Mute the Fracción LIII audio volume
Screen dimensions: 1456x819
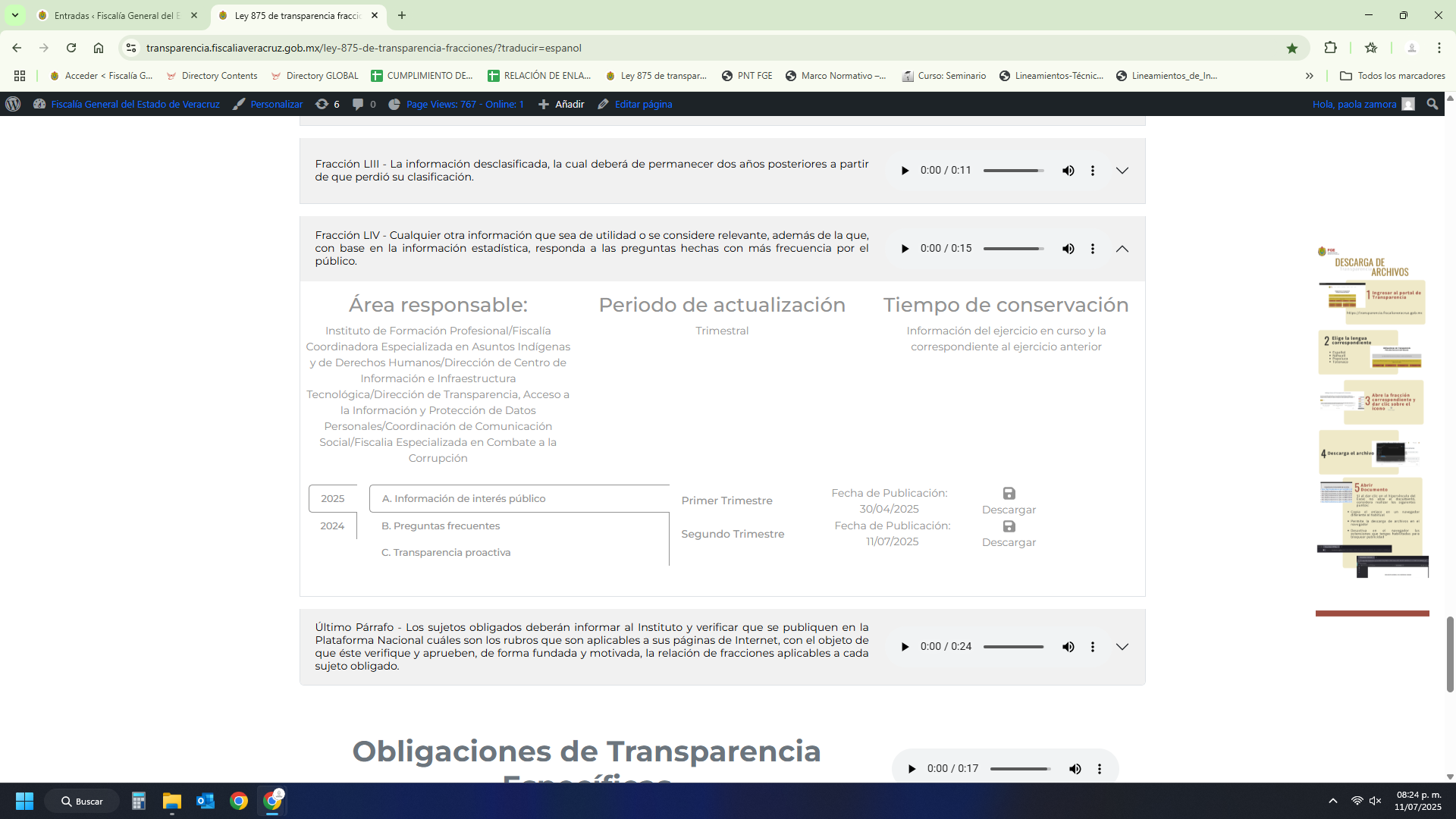tap(1068, 171)
